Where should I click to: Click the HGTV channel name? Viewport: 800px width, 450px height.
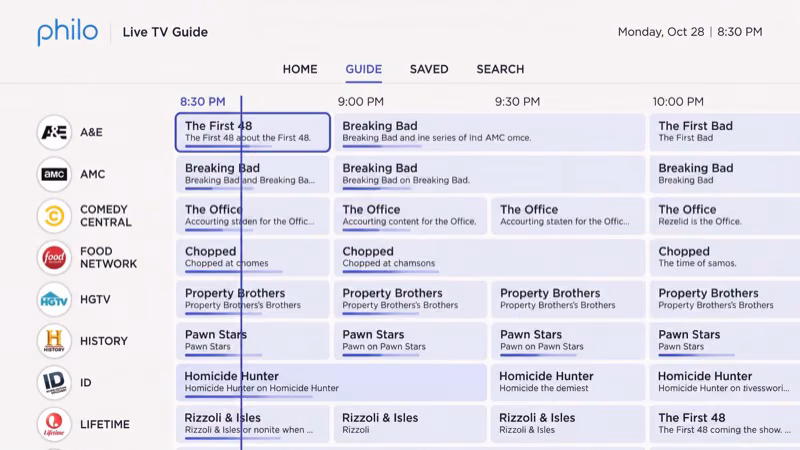tap(95, 299)
